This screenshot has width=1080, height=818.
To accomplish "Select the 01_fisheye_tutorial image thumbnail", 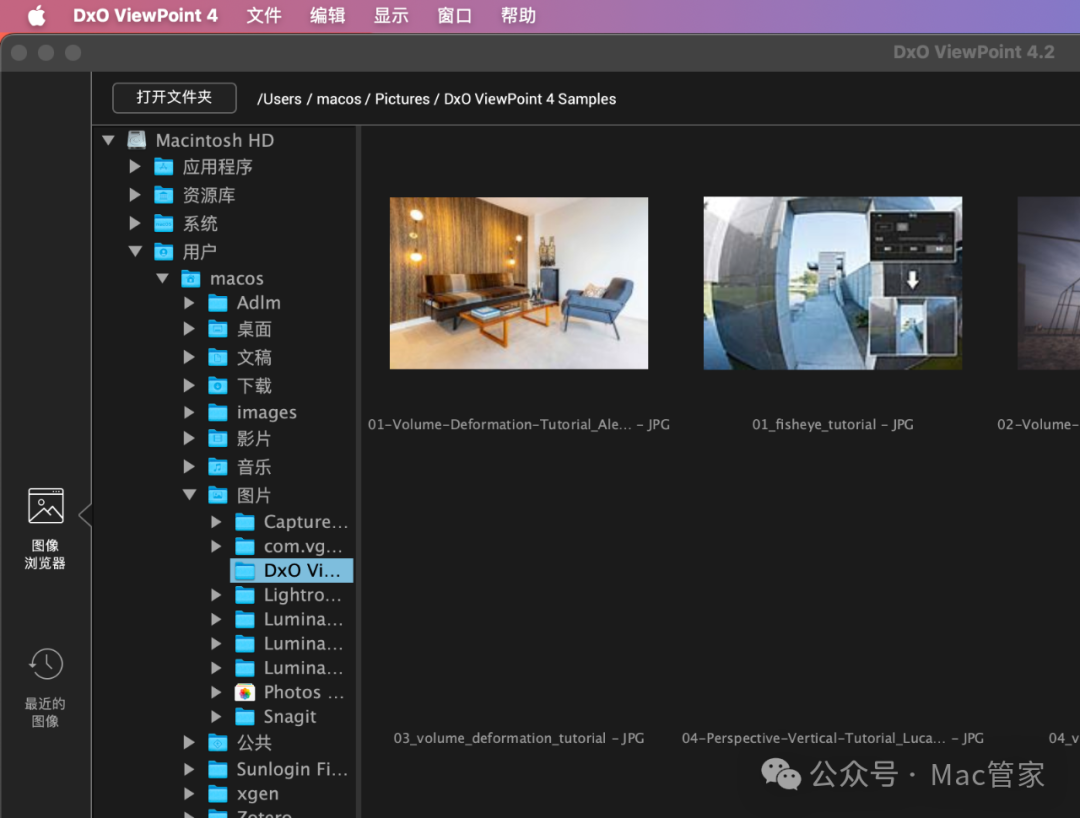I will click(832, 283).
